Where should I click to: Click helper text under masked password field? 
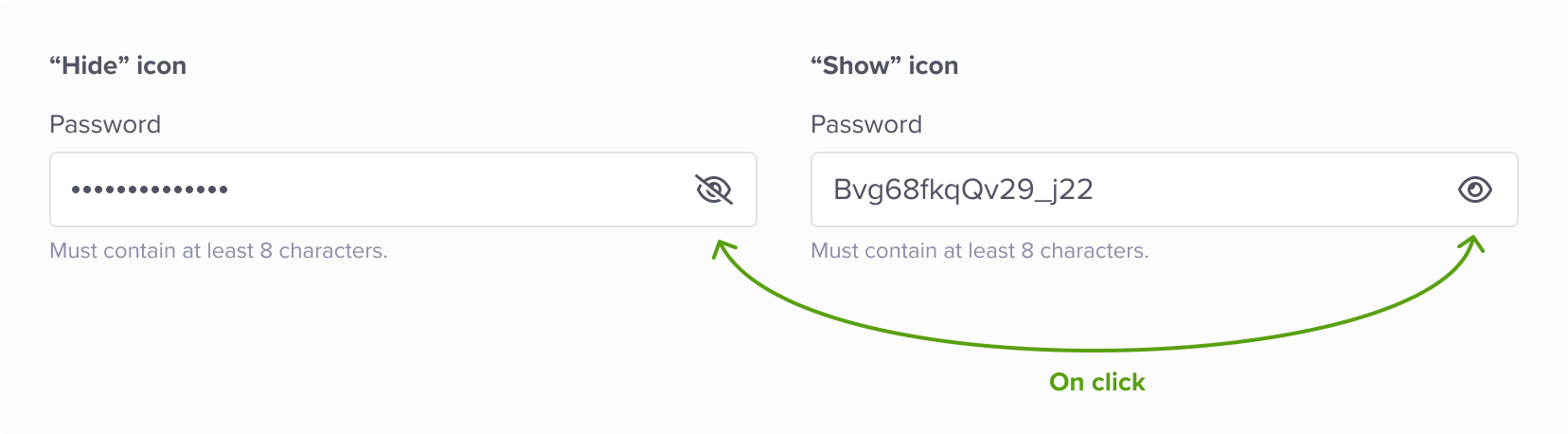tap(219, 251)
